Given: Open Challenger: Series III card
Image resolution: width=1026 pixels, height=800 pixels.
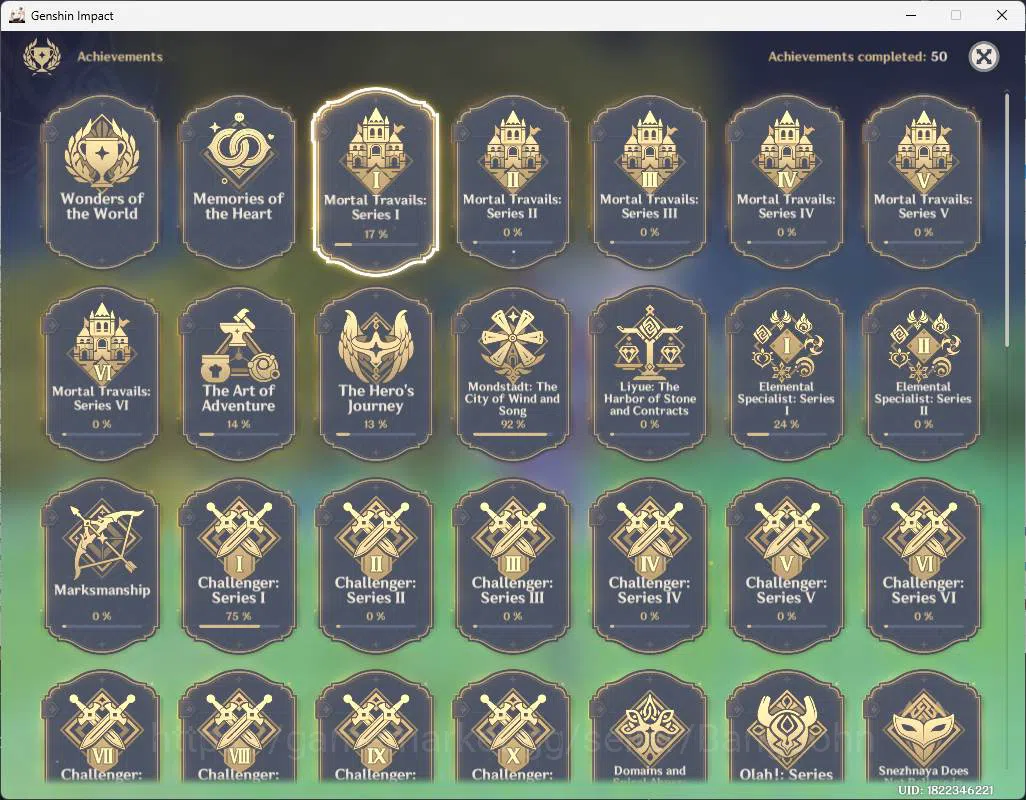Looking at the screenshot, I should [512, 566].
